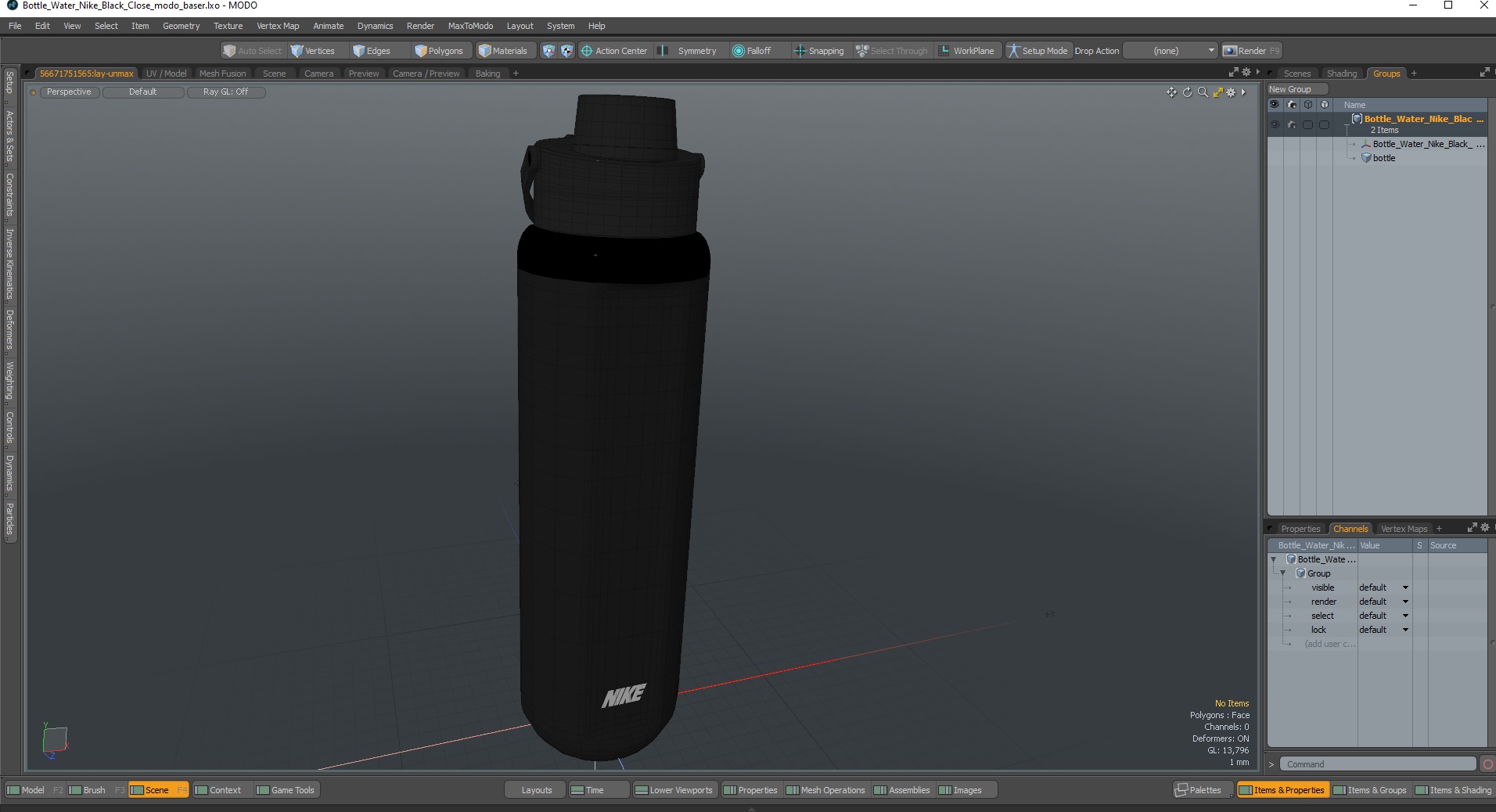1496x812 pixels.
Task: Open the Vertex Map menu
Action: pos(278,26)
